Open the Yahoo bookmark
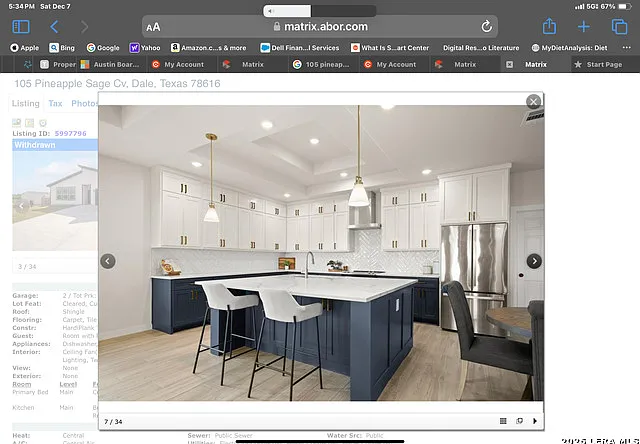 tap(145, 48)
